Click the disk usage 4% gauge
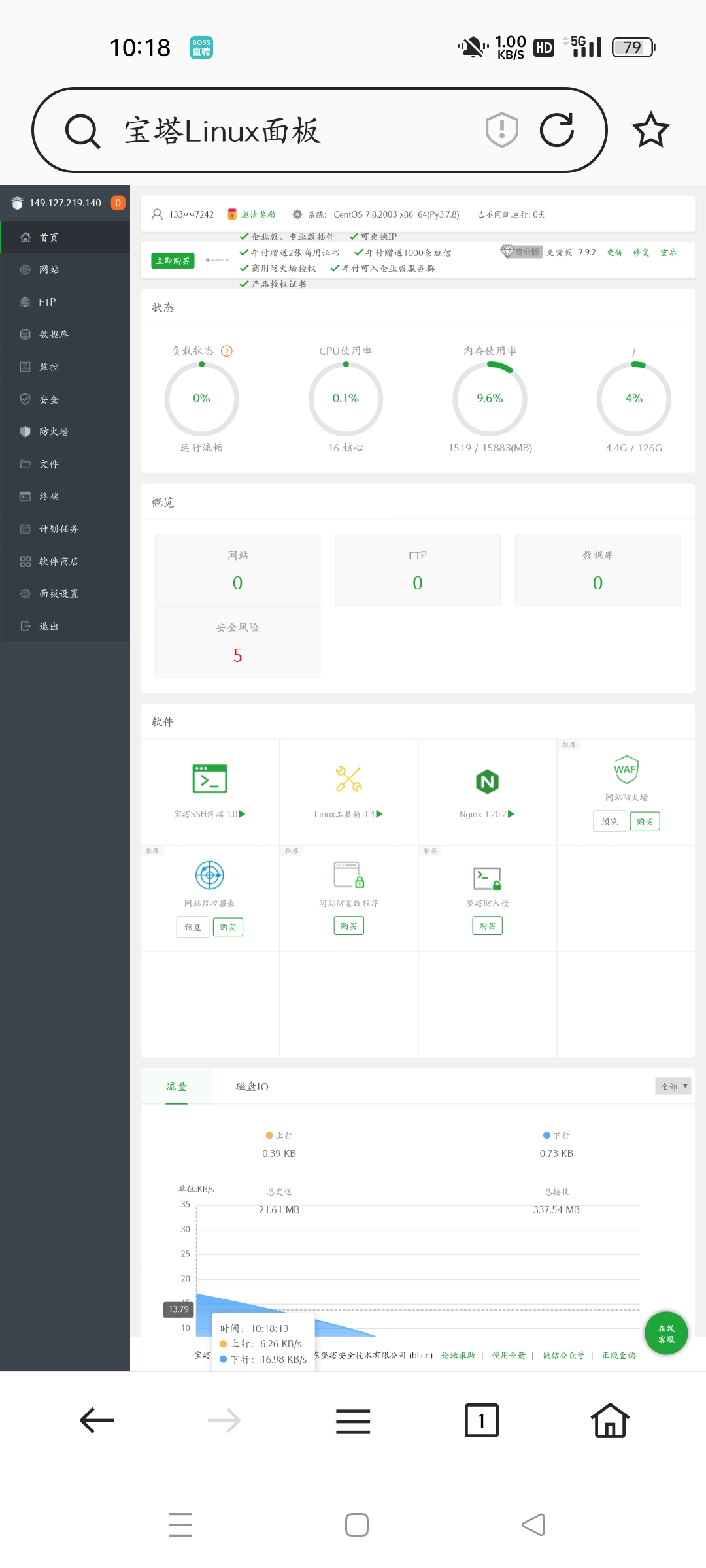This screenshot has width=706, height=1568. tap(634, 399)
